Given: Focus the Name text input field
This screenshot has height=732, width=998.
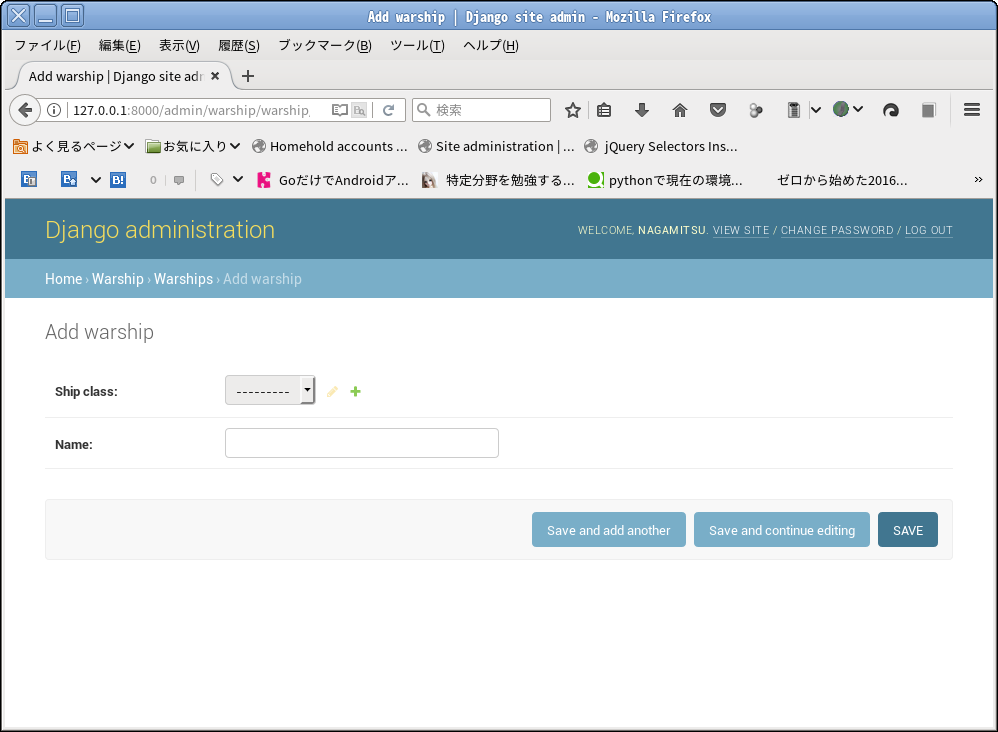Looking at the screenshot, I should 362,443.
